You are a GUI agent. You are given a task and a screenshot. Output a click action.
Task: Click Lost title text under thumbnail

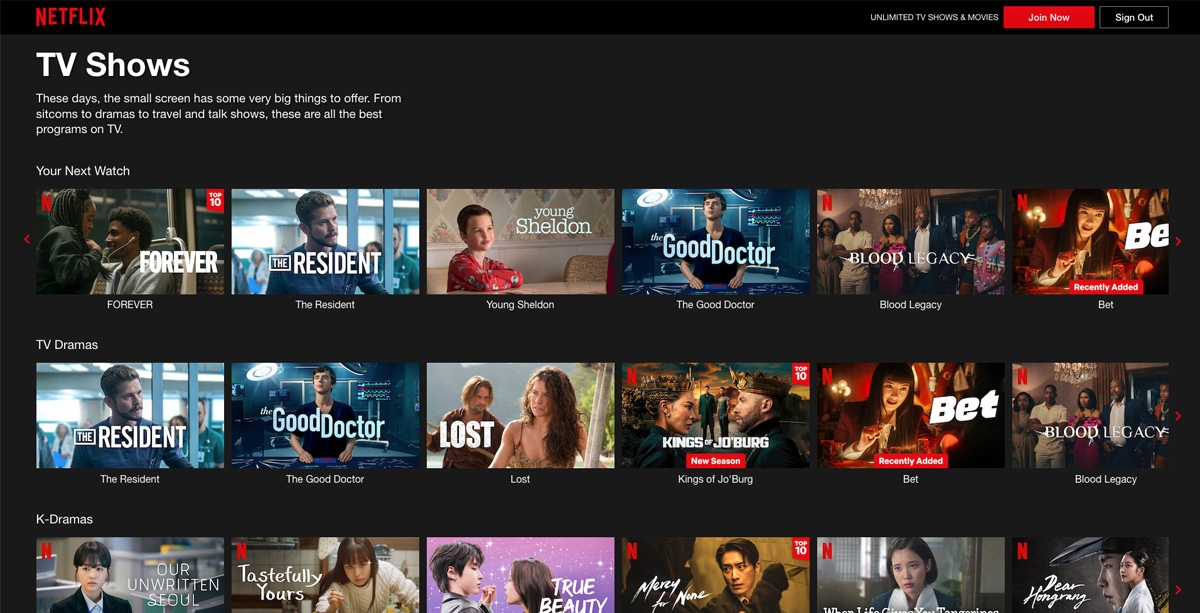520,479
